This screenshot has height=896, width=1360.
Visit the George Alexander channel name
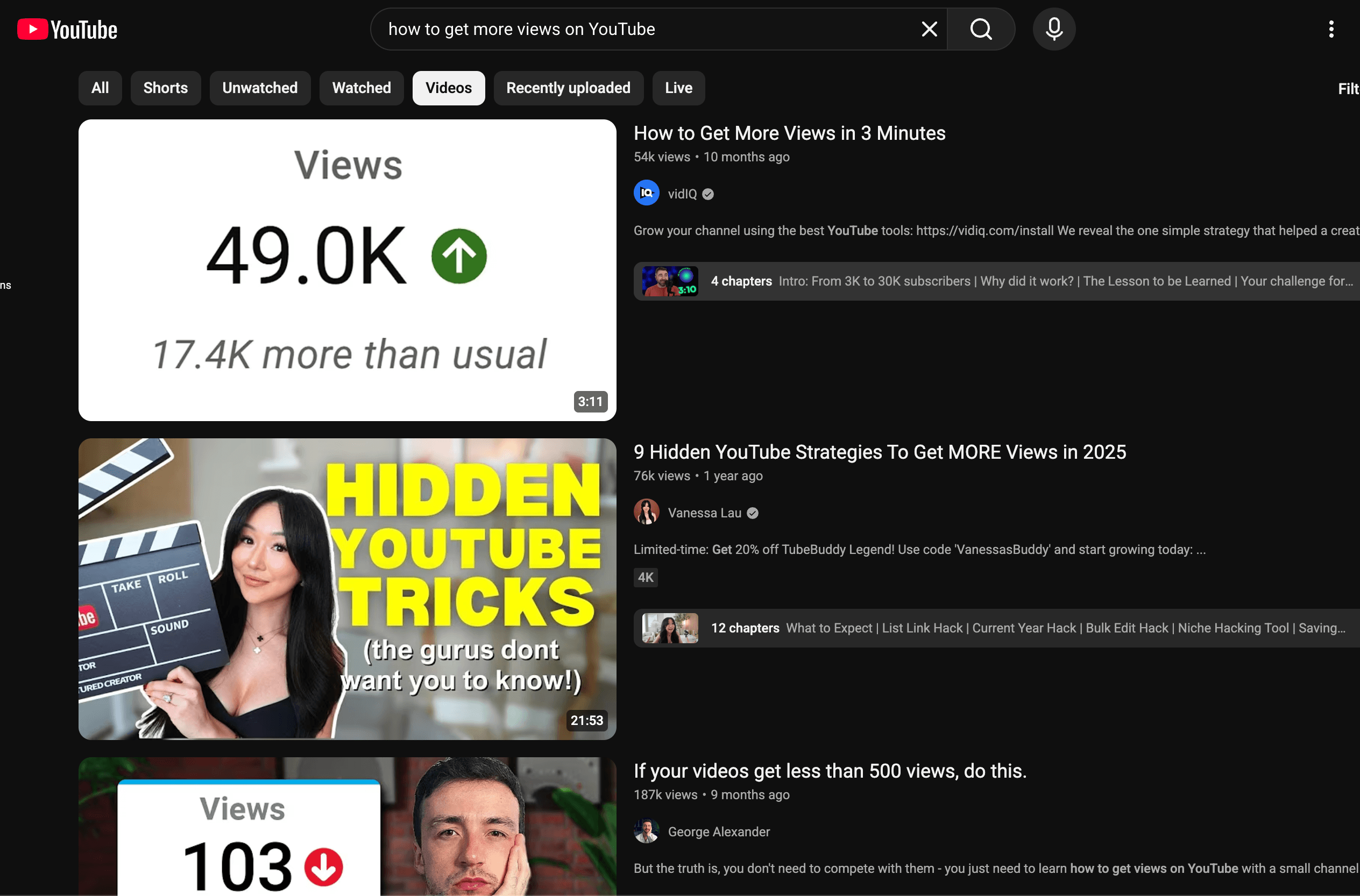point(719,832)
